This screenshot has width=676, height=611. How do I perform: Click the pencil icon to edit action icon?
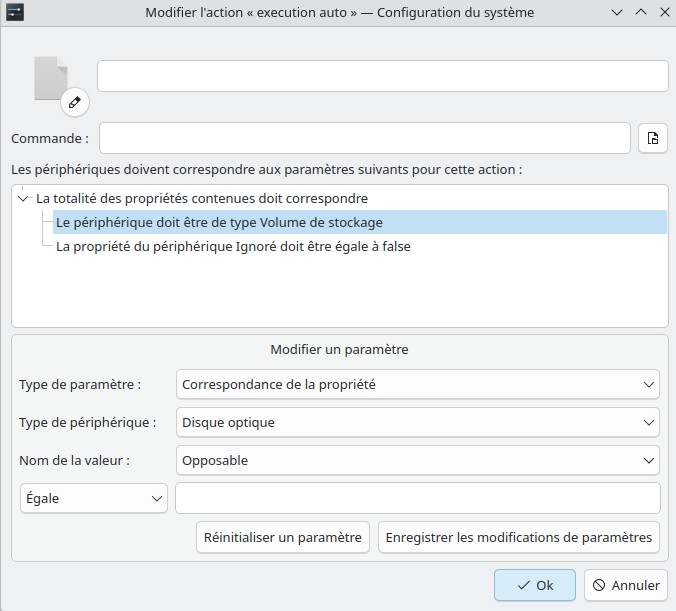click(x=75, y=102)
